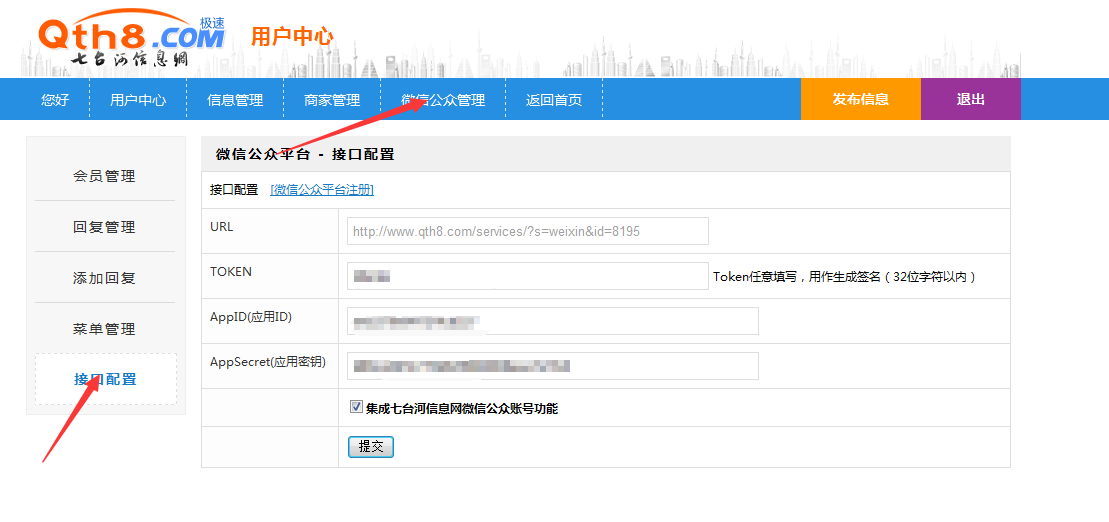Open 微信公众管理 navigation item

(x=443, y=100)
